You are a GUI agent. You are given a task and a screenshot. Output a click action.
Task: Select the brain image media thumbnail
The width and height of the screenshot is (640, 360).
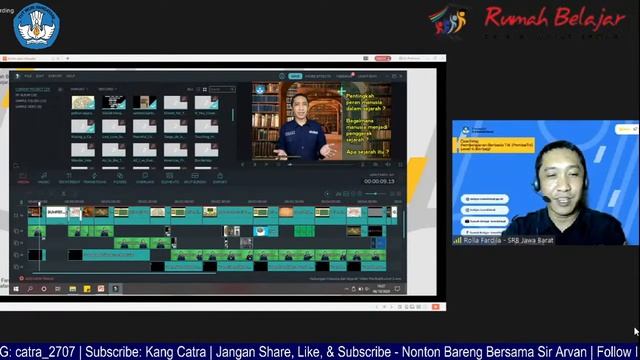click(x=83, y=102)
